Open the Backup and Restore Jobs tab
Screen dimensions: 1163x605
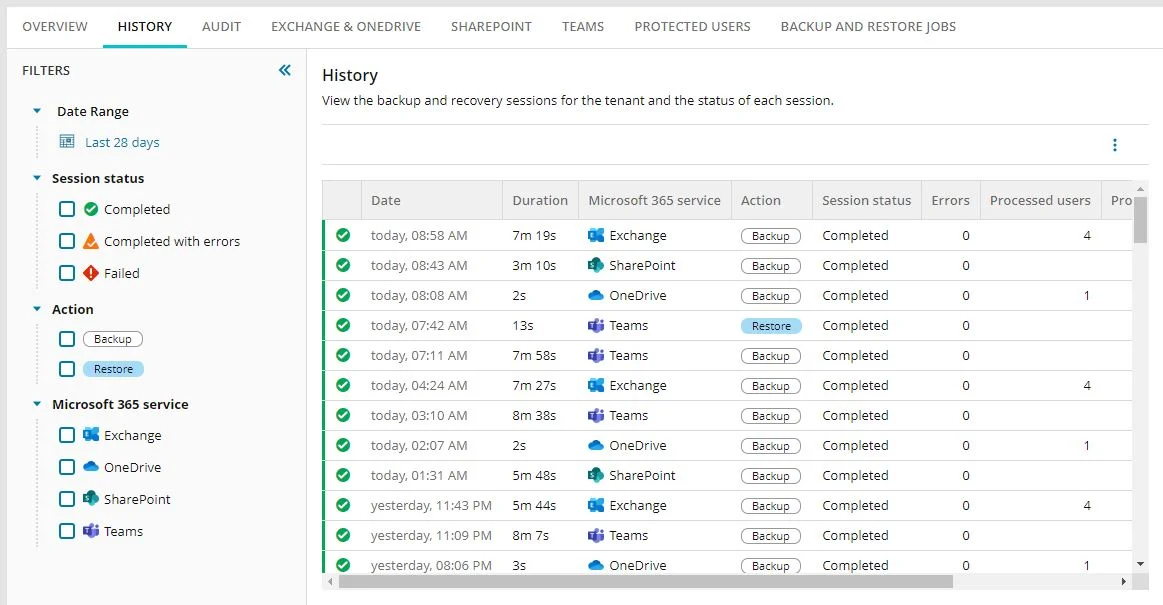tap(867, 26)
